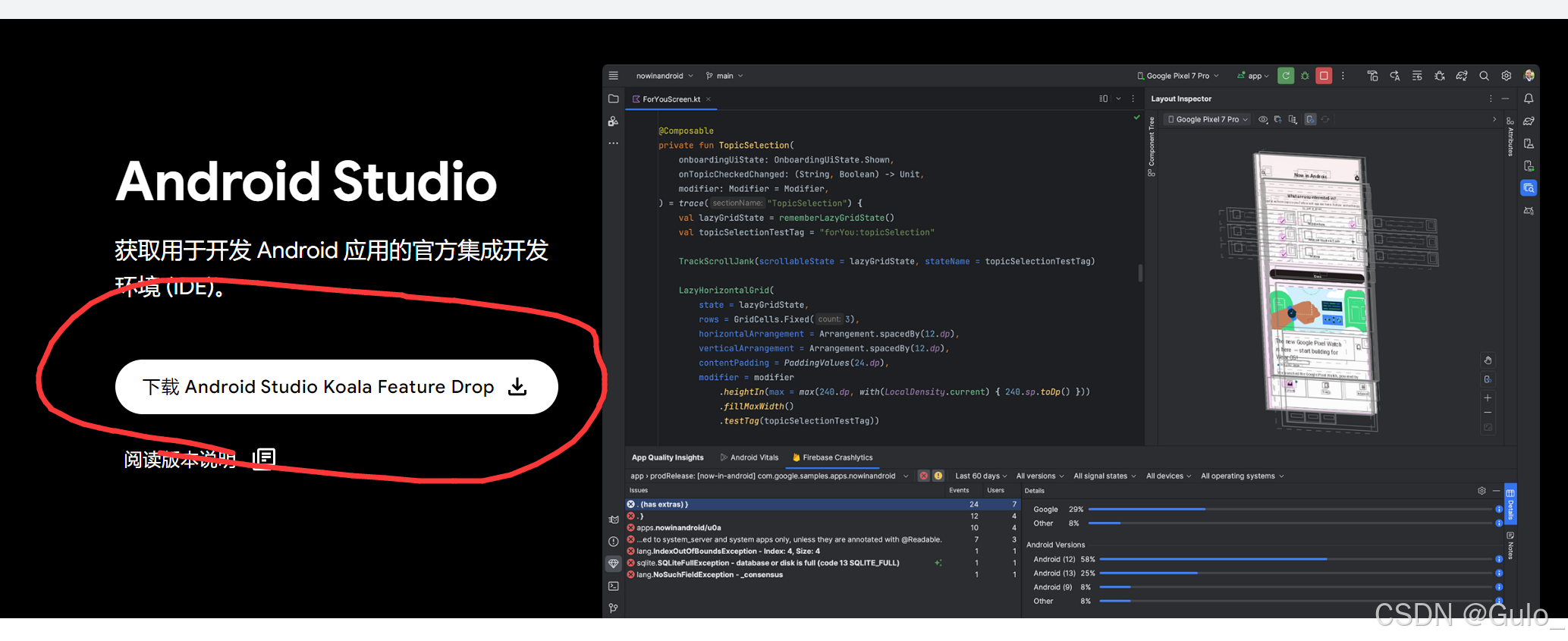The width and height of the screenshot is (1568, 641).
Task: Click the editor view mode split icon
Action: [x=1104, y=99]
